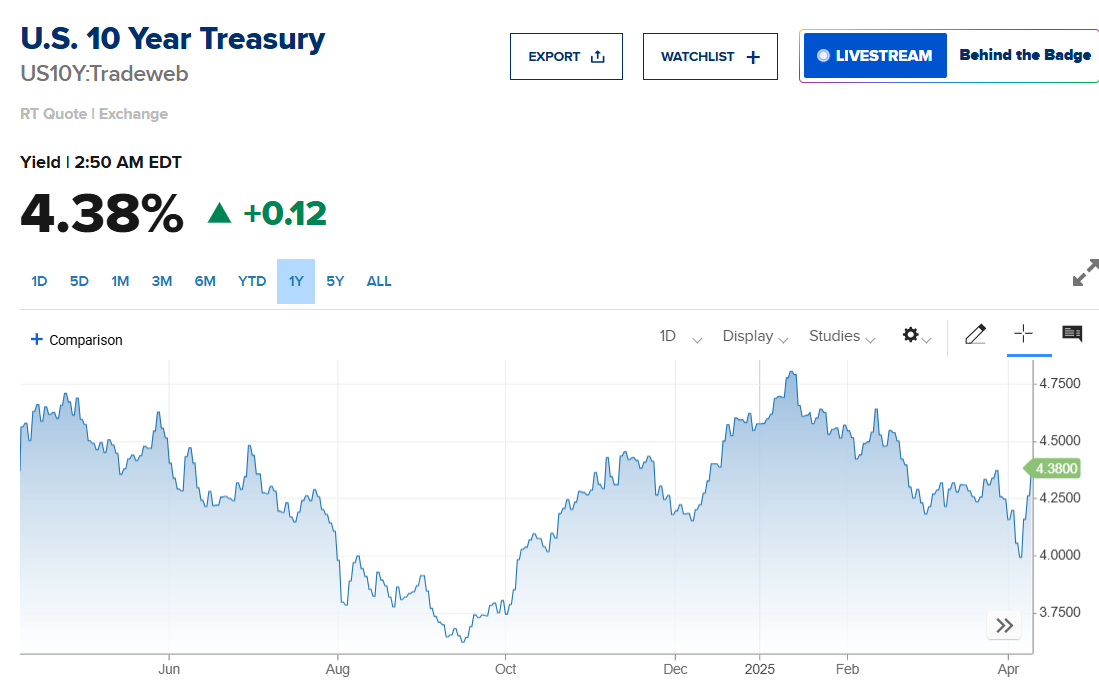Add a Comparison with plus icon
Image resolution: width=1099 pixels, height=699 pixels.
tap(76, 339)
